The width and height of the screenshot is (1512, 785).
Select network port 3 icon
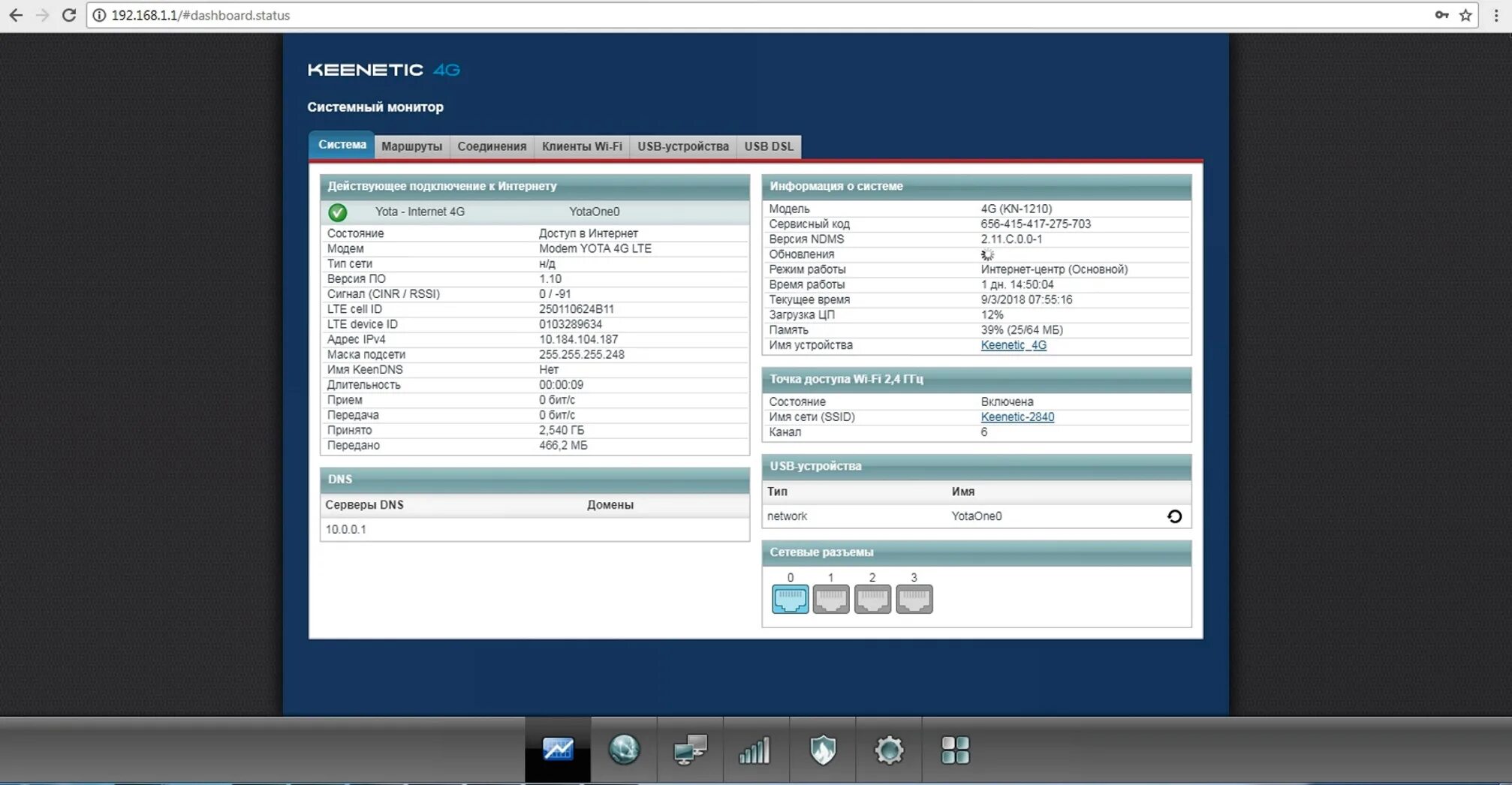914,599
